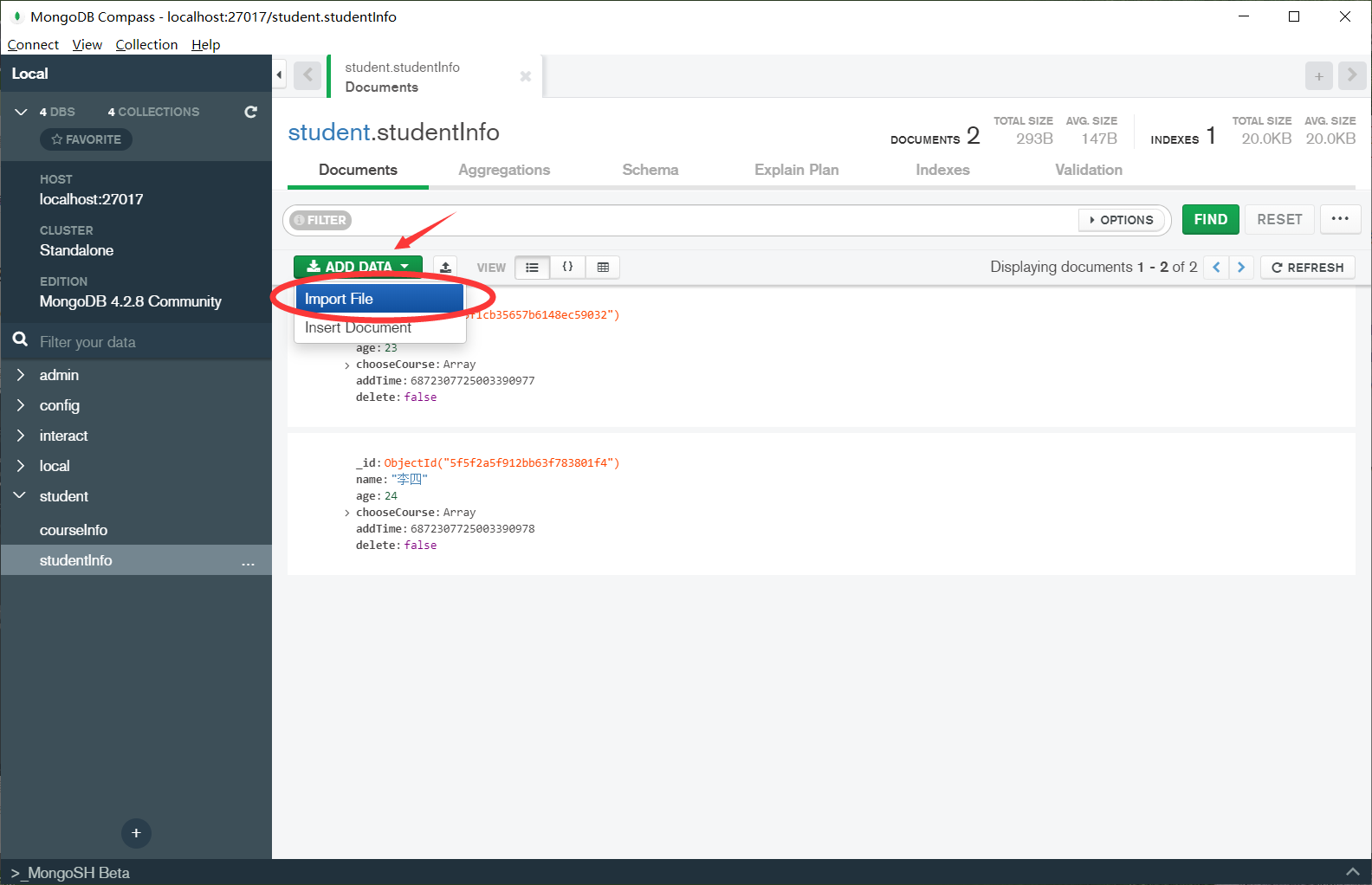This screenshot has height=885, width=1372.
Task: Switch to table view
Action: click(x=603, y=268)
